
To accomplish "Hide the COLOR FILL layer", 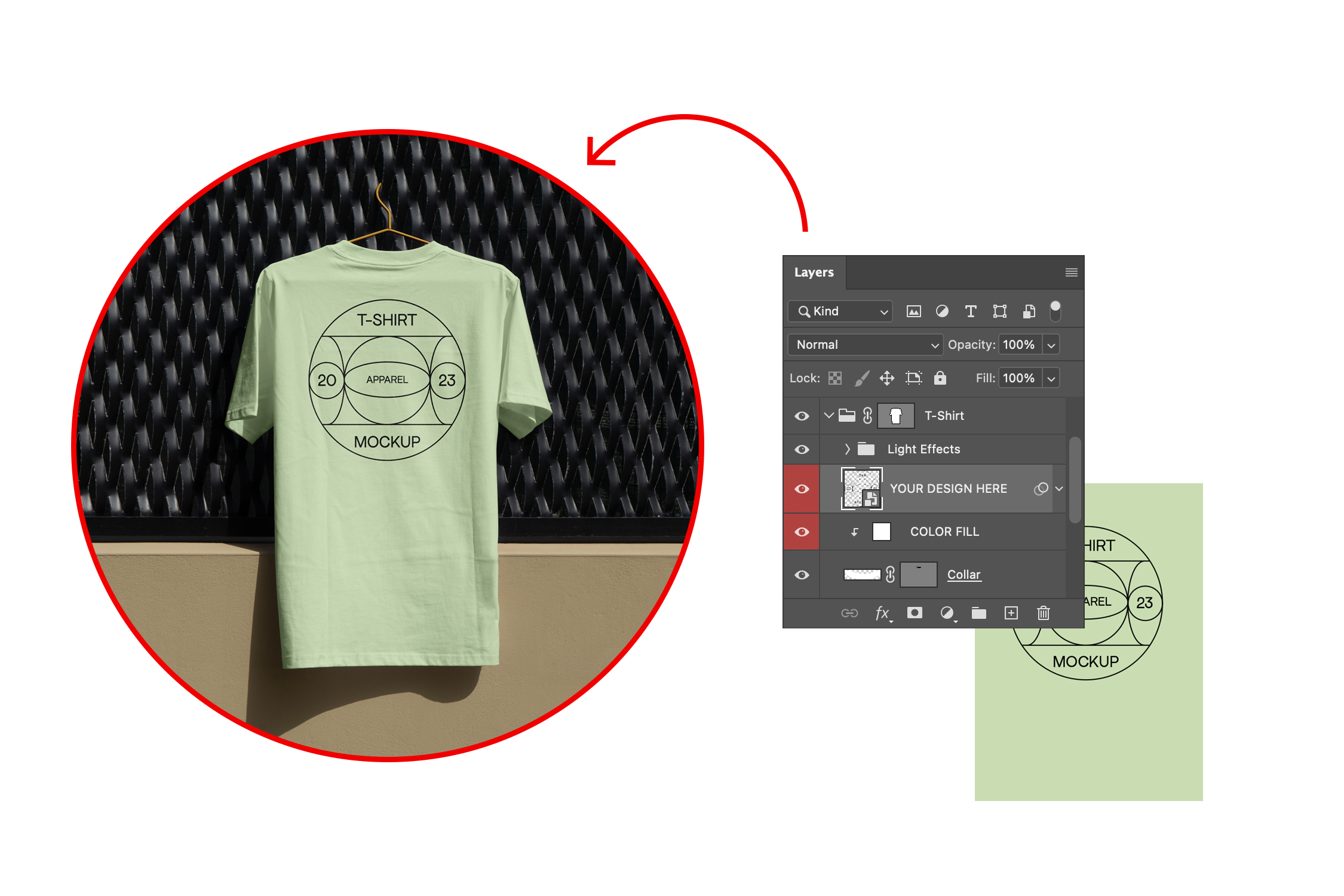I will pyautogui.click(x=802, y=532).
